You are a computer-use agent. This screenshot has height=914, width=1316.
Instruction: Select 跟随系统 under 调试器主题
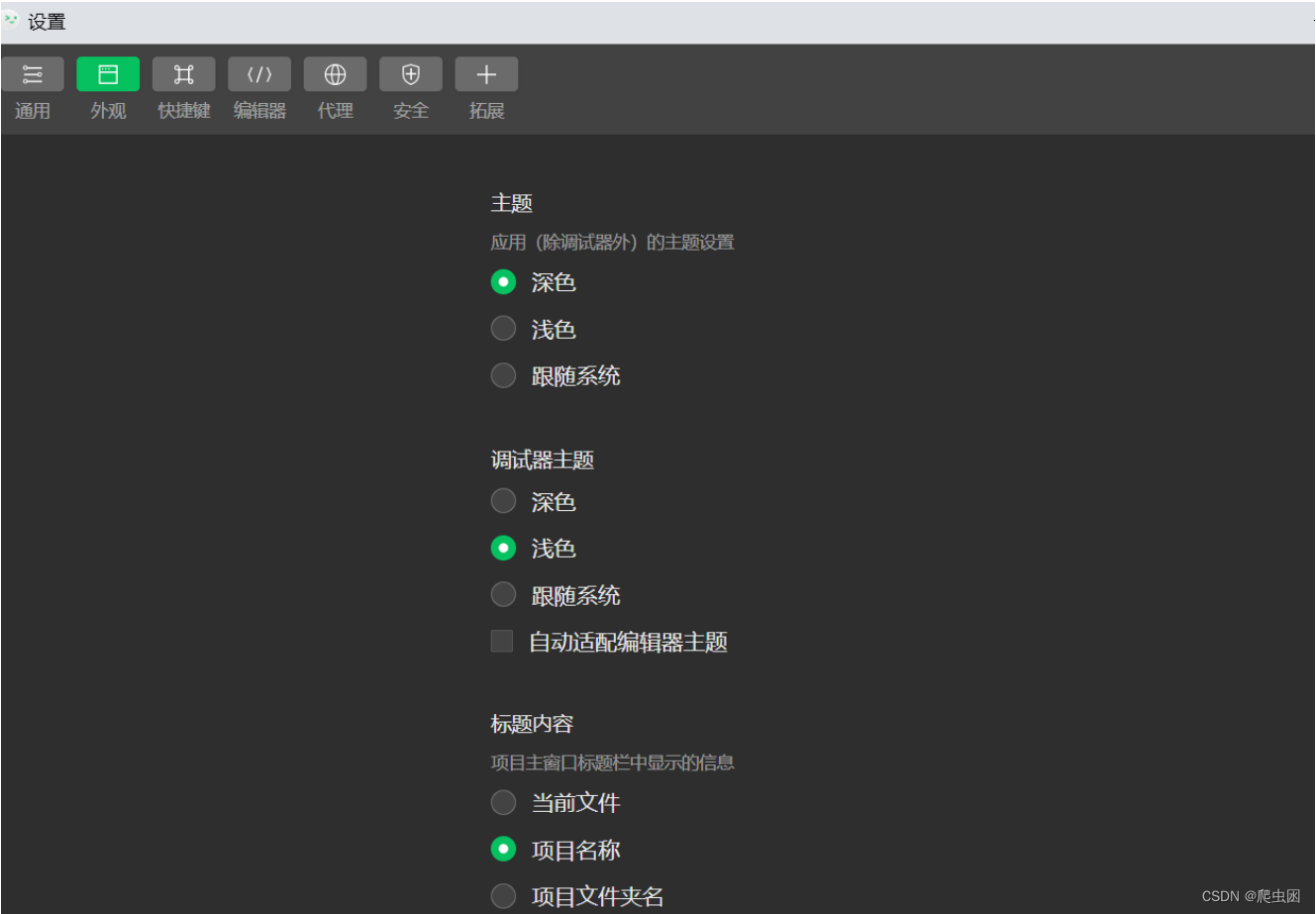[503, 594]
